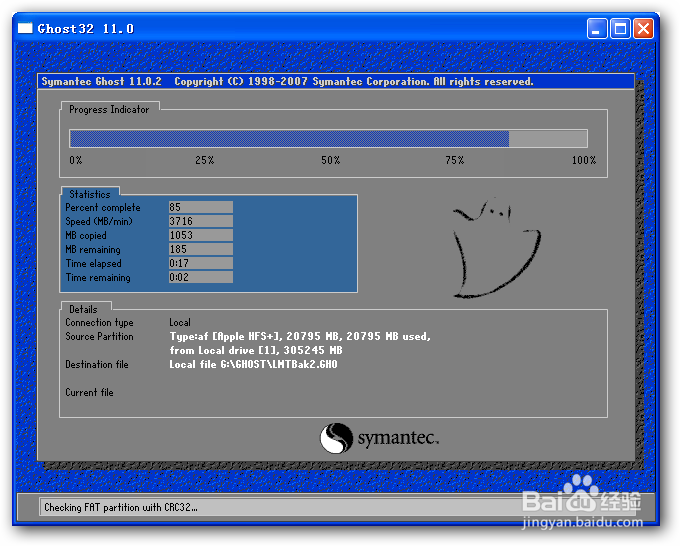This screenshot has width=680, height=546.
Task: Click the 75% progress label
Action: click(x=454, y=160)
